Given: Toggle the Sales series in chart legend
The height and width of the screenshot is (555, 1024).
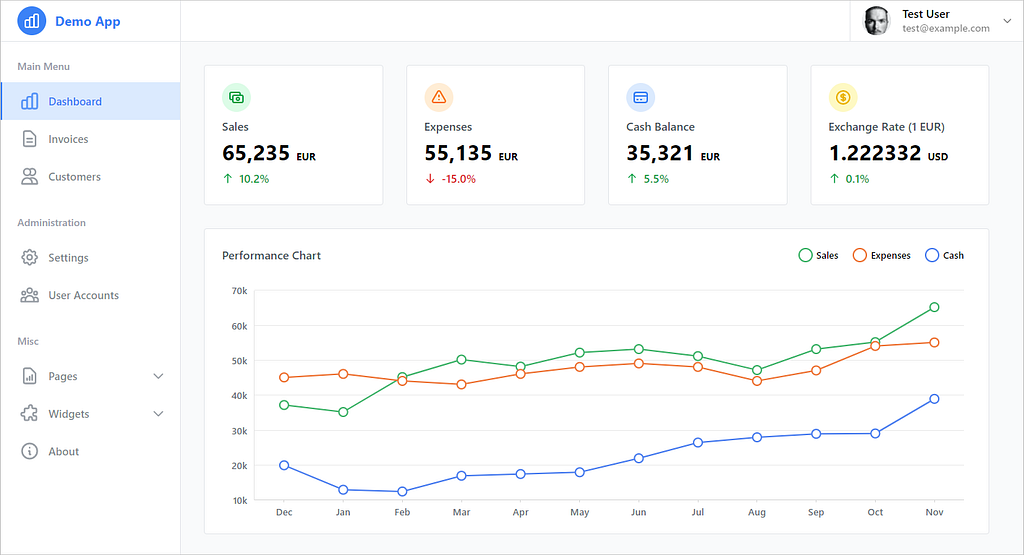Looking at the screenshot, I should [x=818, y=255].
